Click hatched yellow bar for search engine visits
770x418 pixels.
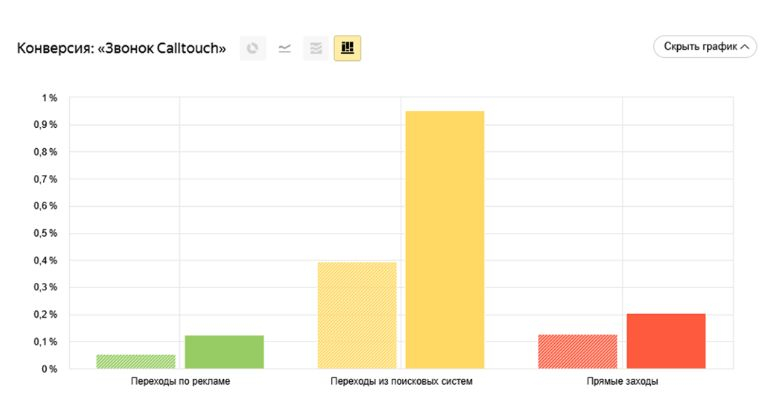point(357,315)
